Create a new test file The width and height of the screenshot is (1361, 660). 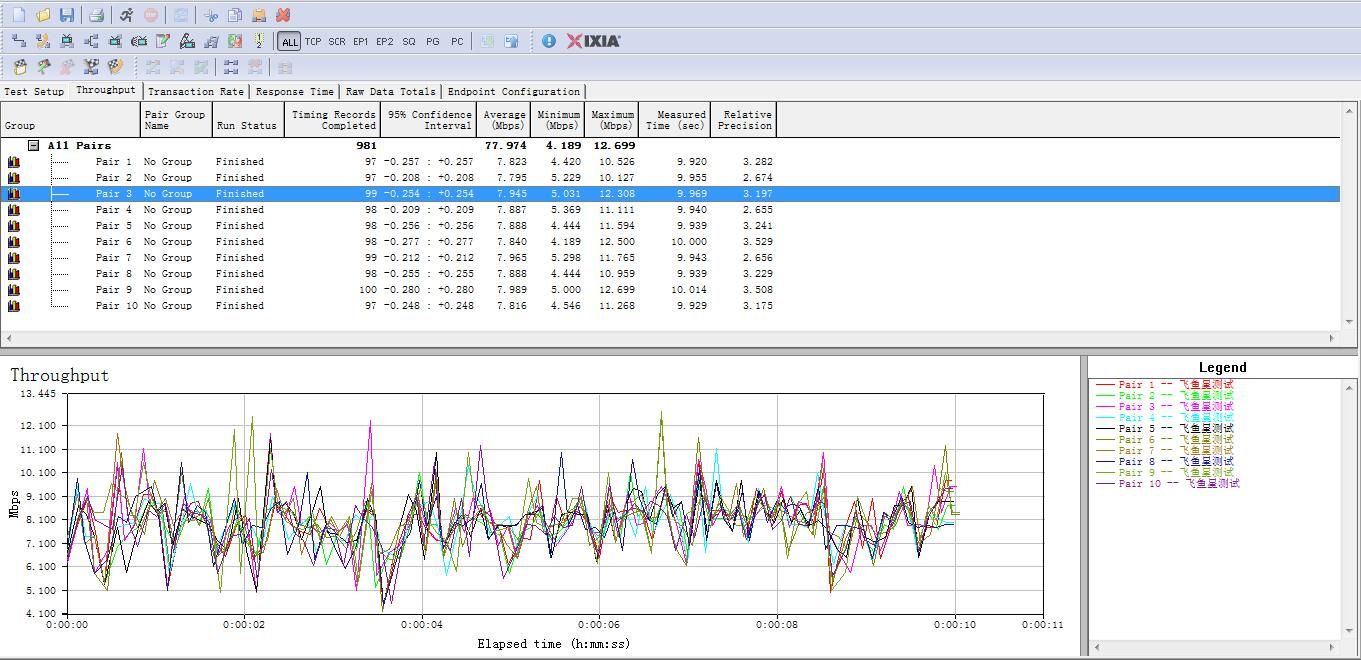(x=19, y=15)
